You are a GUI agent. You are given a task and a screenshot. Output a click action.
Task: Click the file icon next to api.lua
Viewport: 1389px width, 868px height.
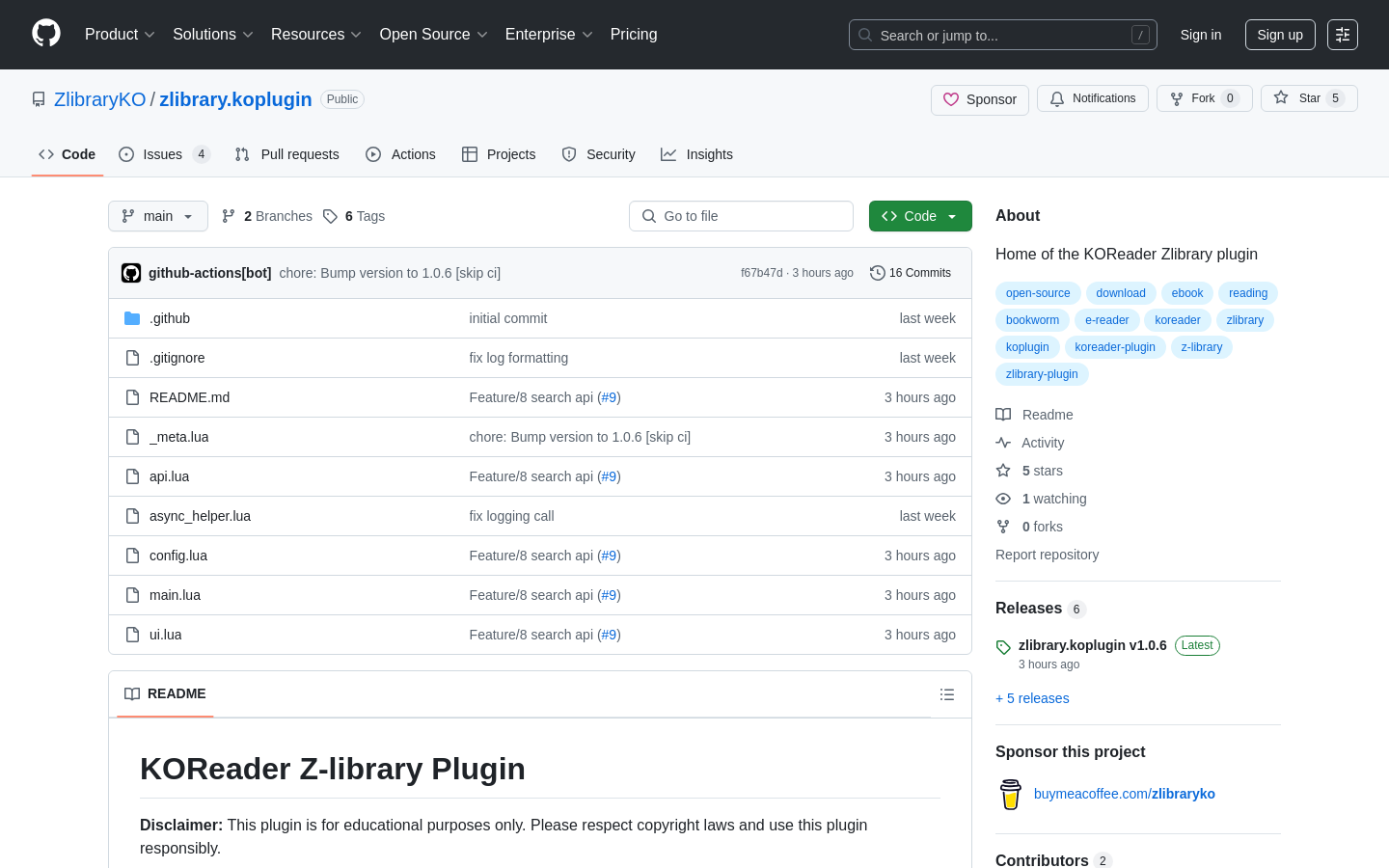[132, 476]
